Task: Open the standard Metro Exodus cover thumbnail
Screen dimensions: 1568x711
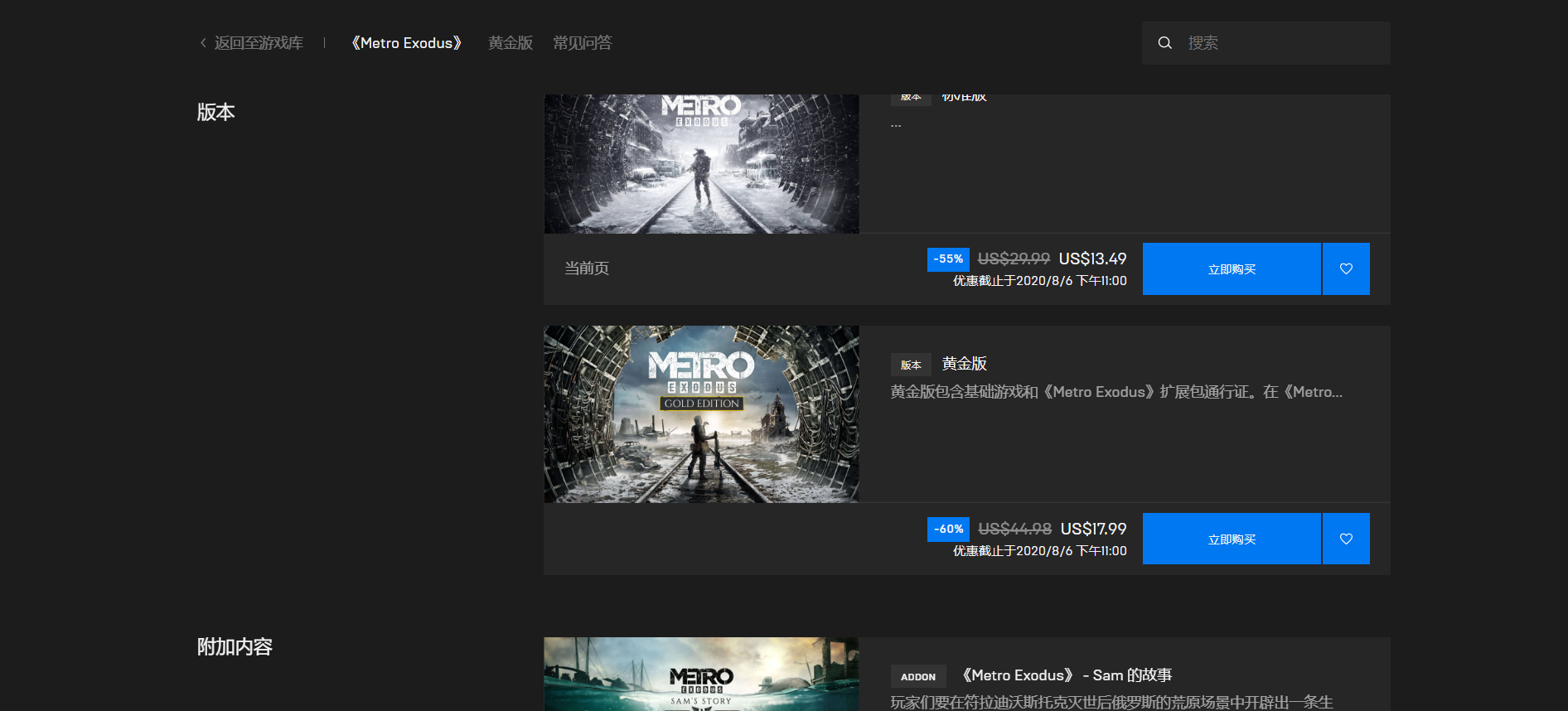Action: [701, 164]
